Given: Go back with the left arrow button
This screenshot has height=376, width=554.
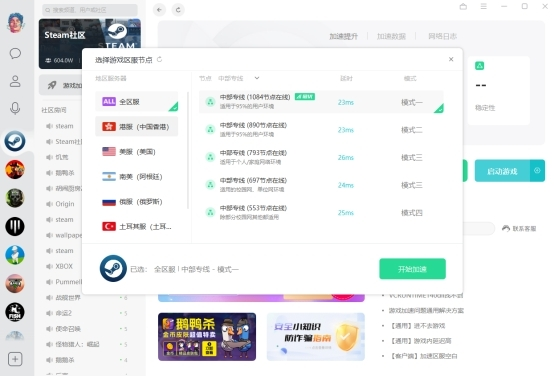Looking at the screenshot, I should [159, 10].
